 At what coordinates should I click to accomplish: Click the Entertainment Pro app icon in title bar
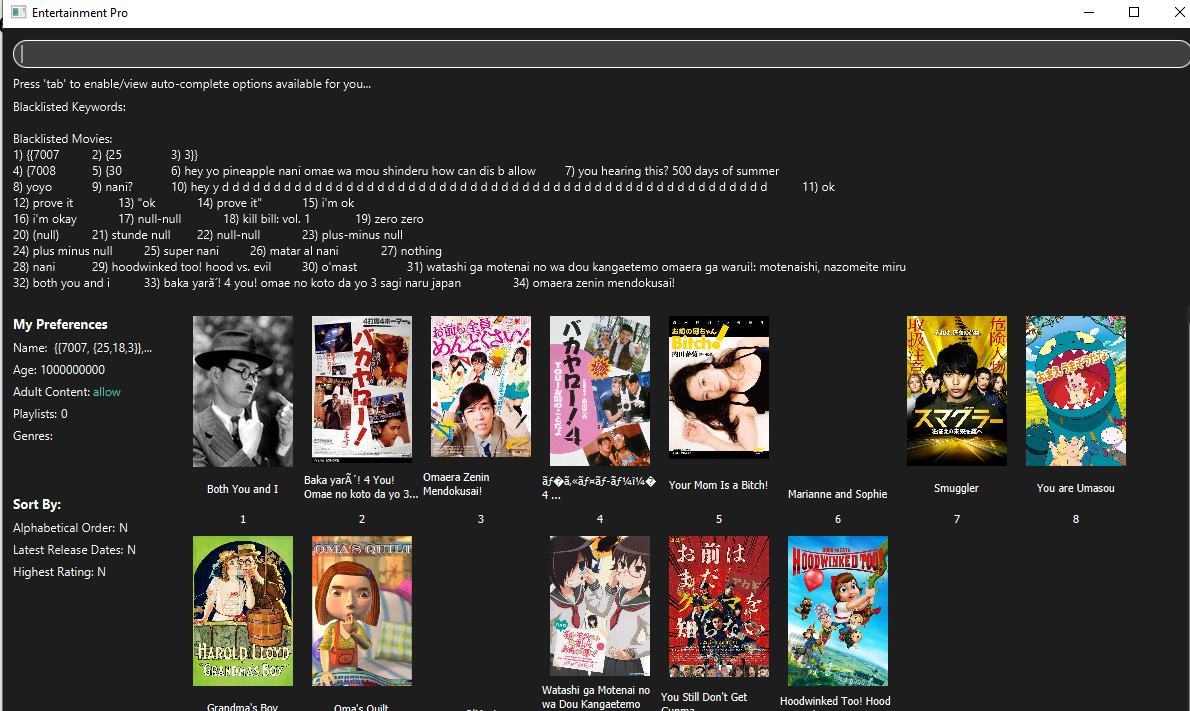(18, 12)
